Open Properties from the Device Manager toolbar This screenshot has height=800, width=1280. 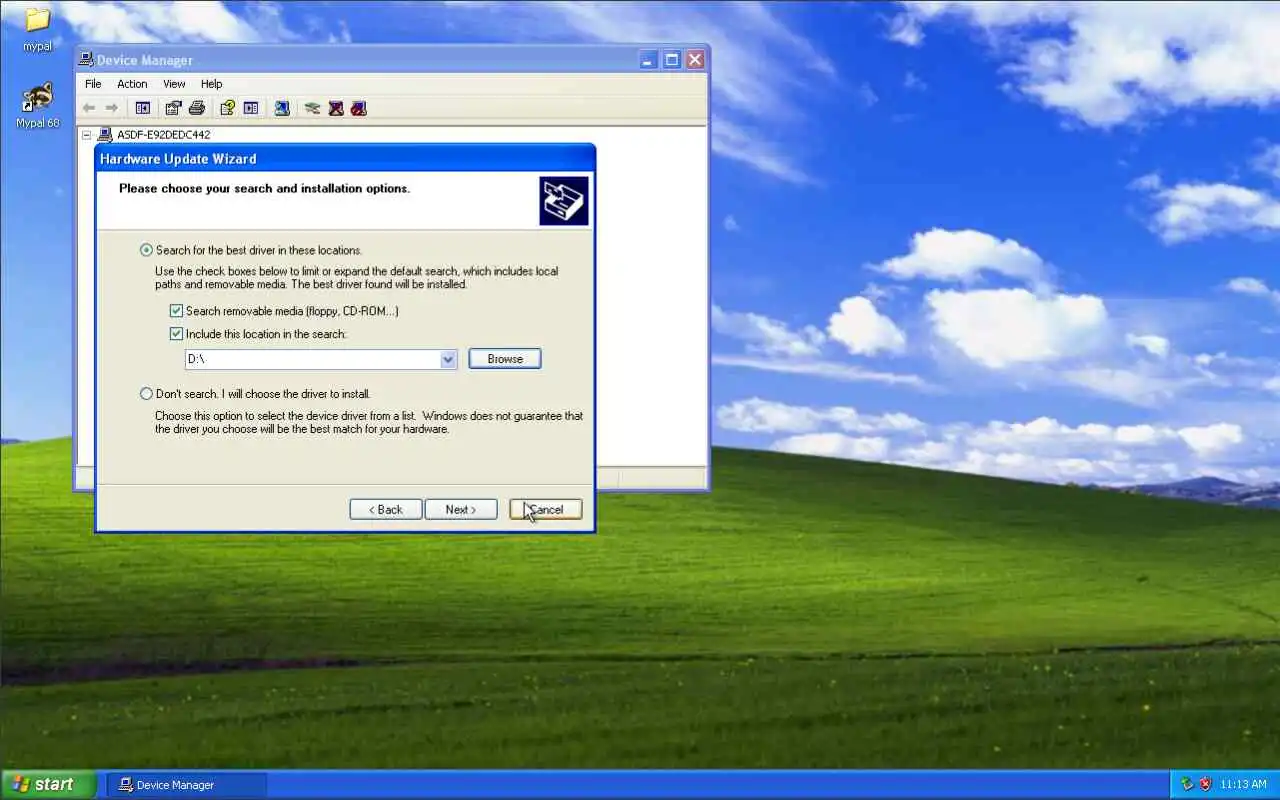174,108
